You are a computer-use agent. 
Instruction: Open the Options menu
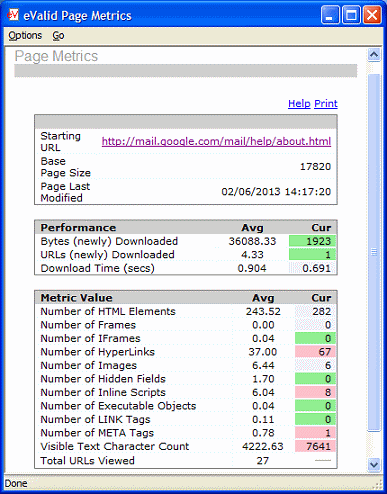coord(25,35)
